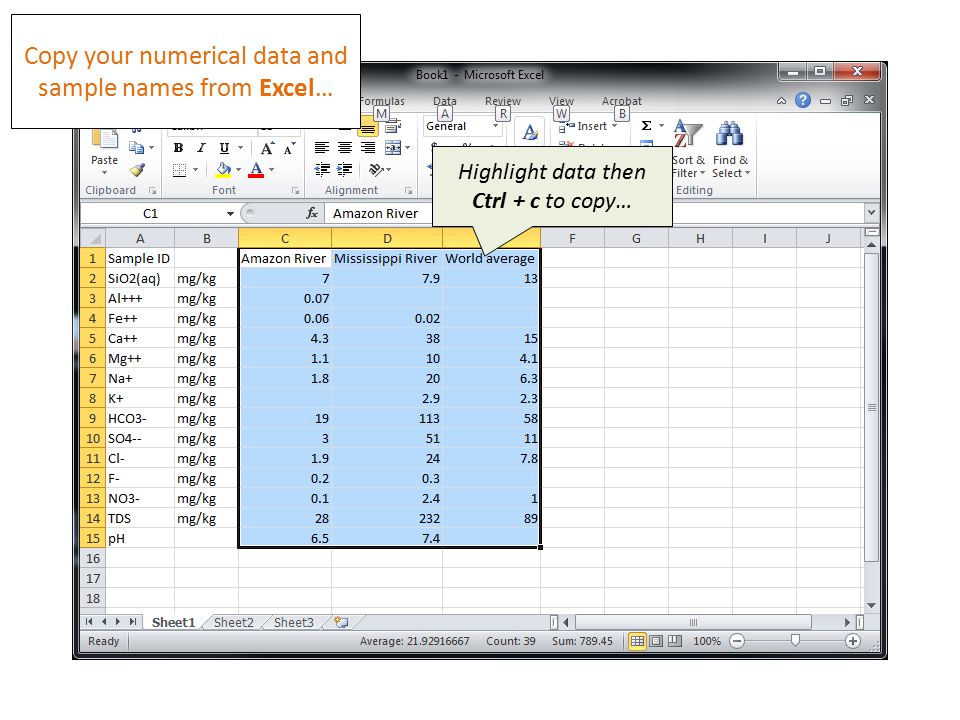Click the zoom slider handle
Viewport: 960px width, 720px height.
(x=795, y=640)
